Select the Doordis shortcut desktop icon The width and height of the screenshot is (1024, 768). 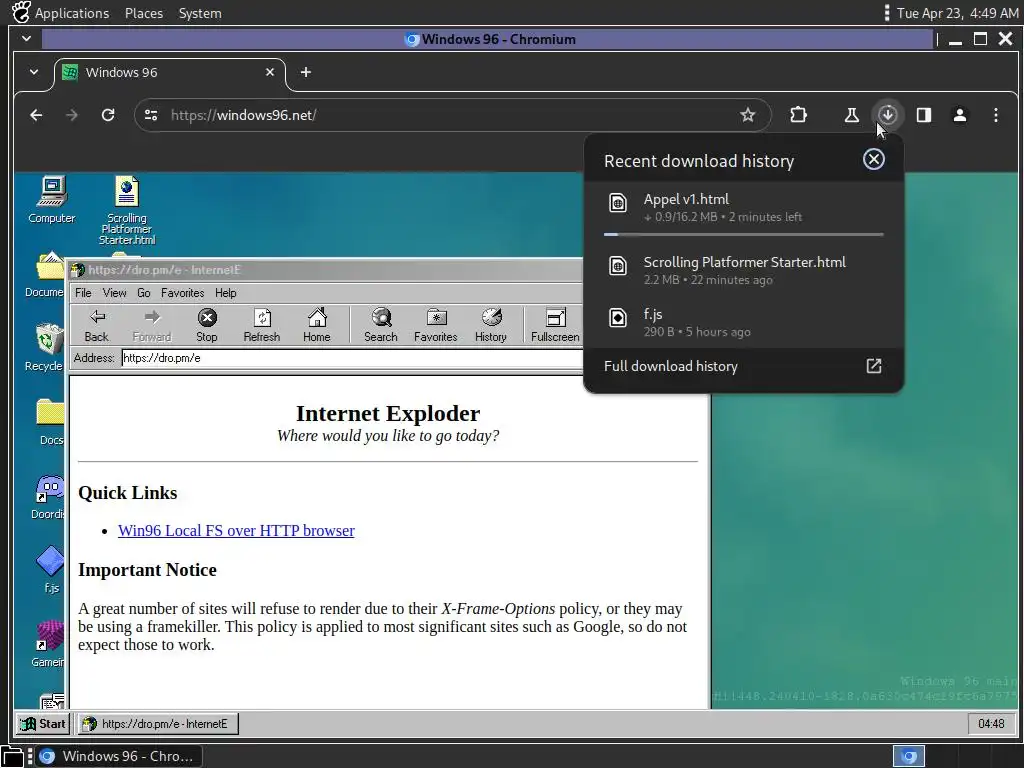point(48,497)
